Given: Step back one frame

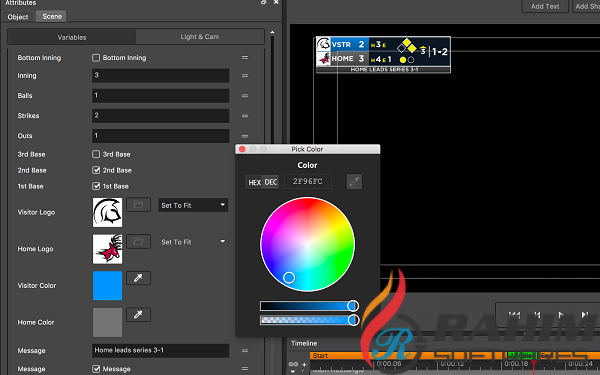Looking at the screenshot, I should (x=537, y=315).
